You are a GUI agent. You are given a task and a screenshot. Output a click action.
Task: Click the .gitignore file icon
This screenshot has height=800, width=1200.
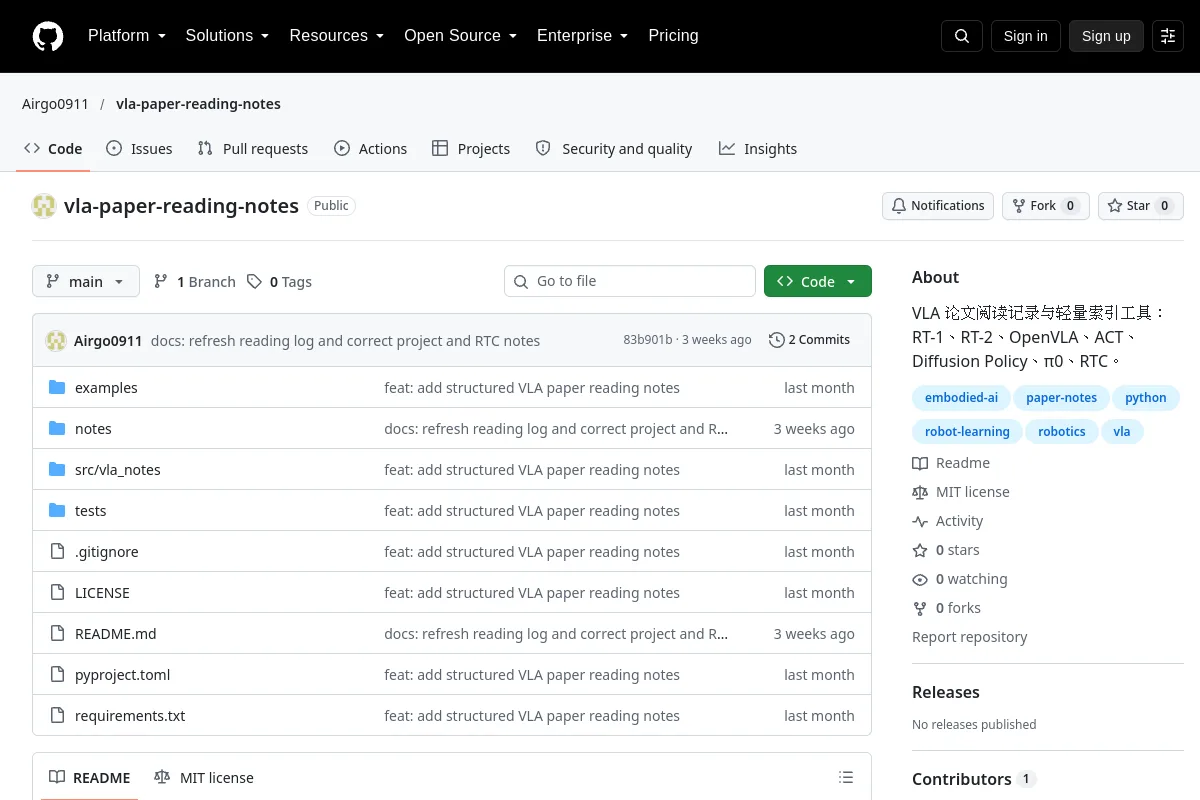click(57, 552)
